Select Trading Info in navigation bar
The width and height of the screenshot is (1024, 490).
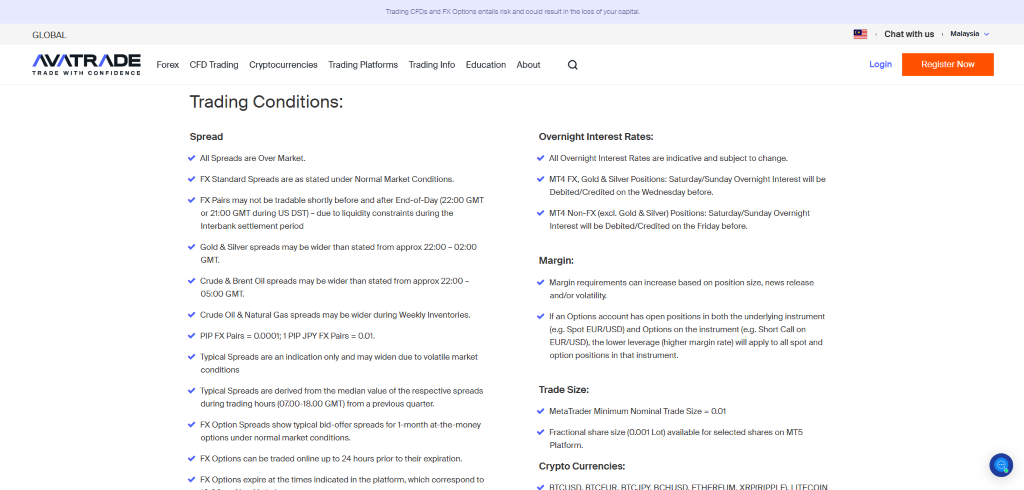(431, 65)
